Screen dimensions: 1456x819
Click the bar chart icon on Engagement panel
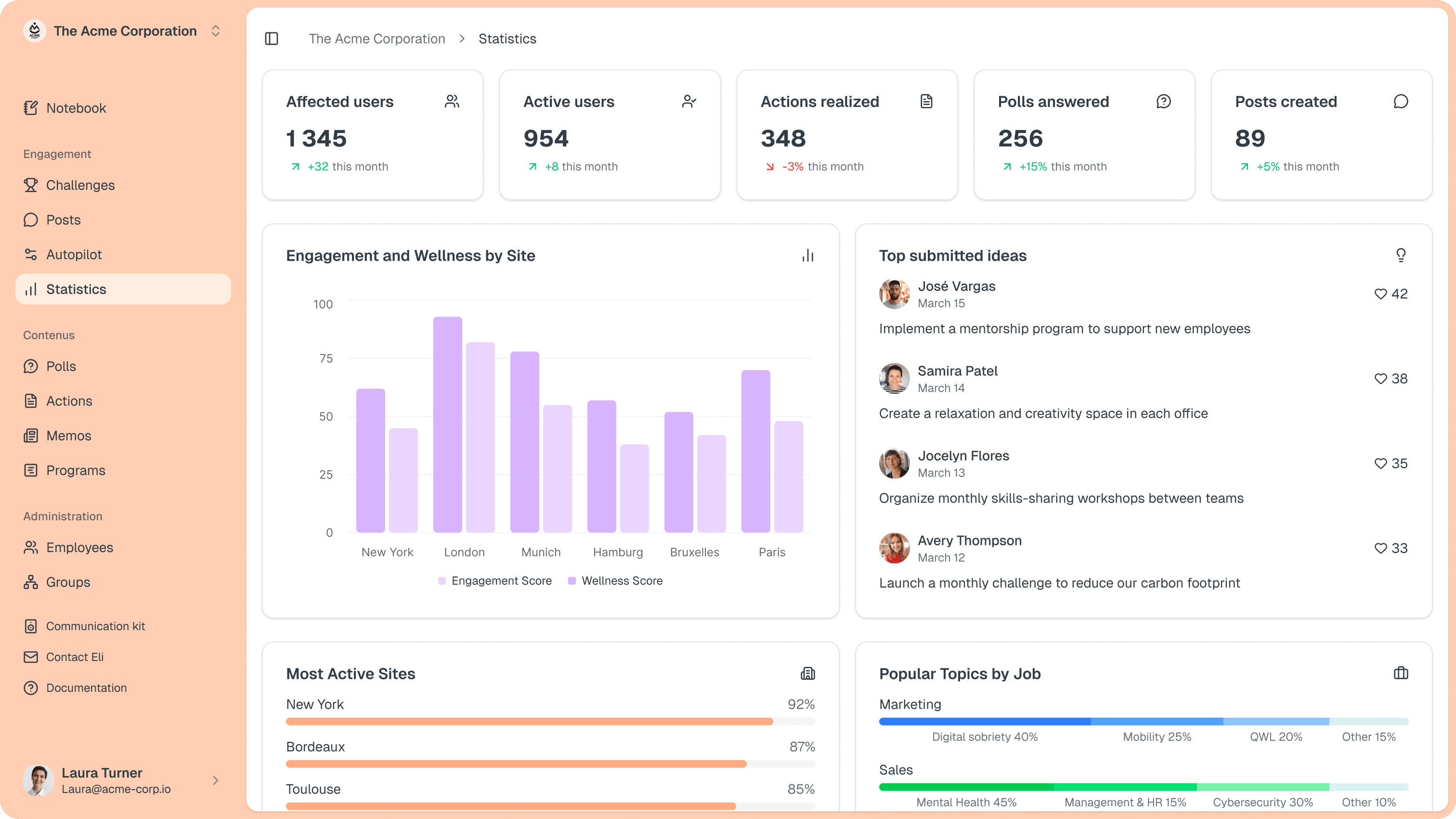click(x=808, y=255)
